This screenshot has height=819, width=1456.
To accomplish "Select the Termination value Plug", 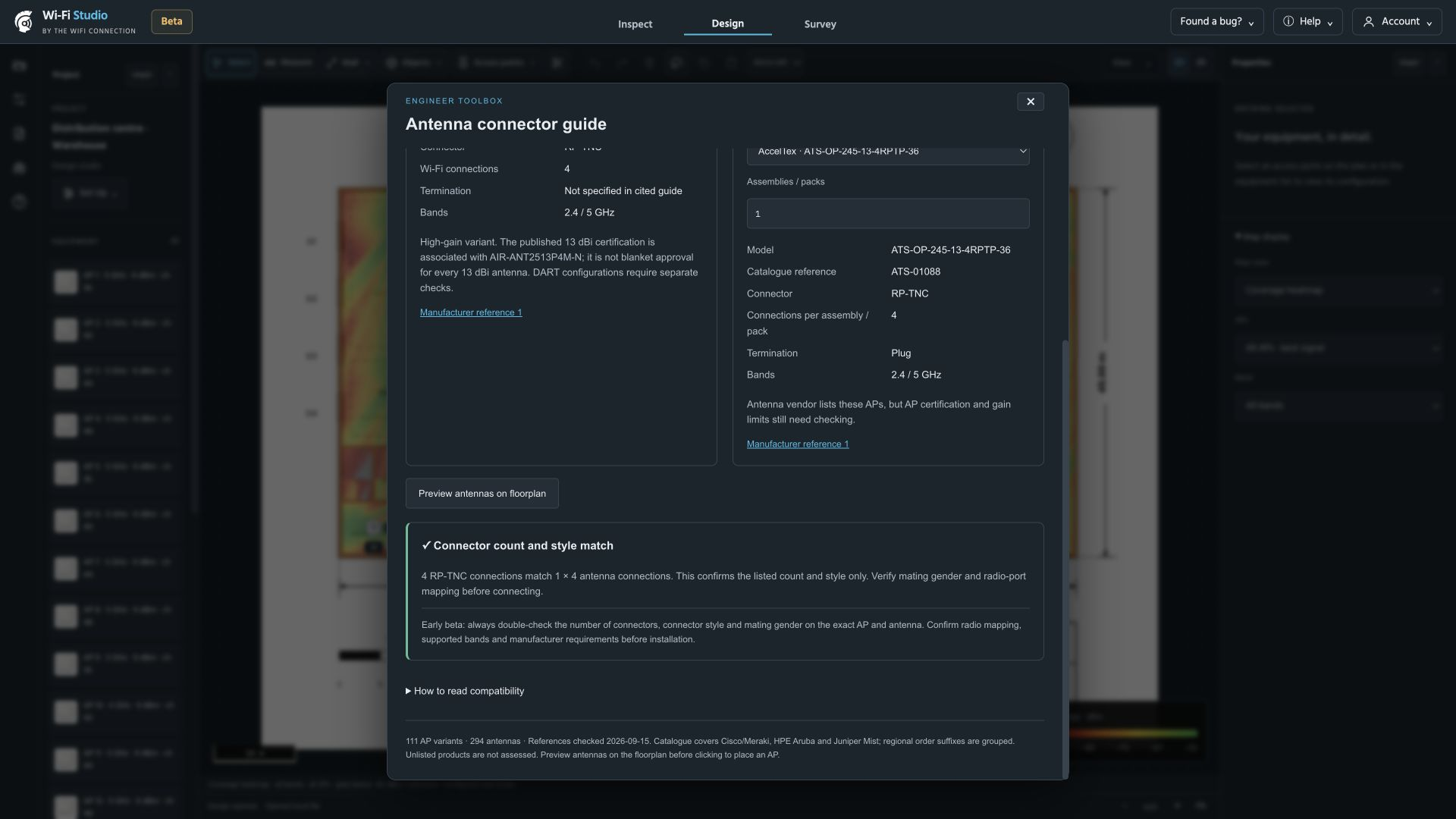I will point(901,353).
